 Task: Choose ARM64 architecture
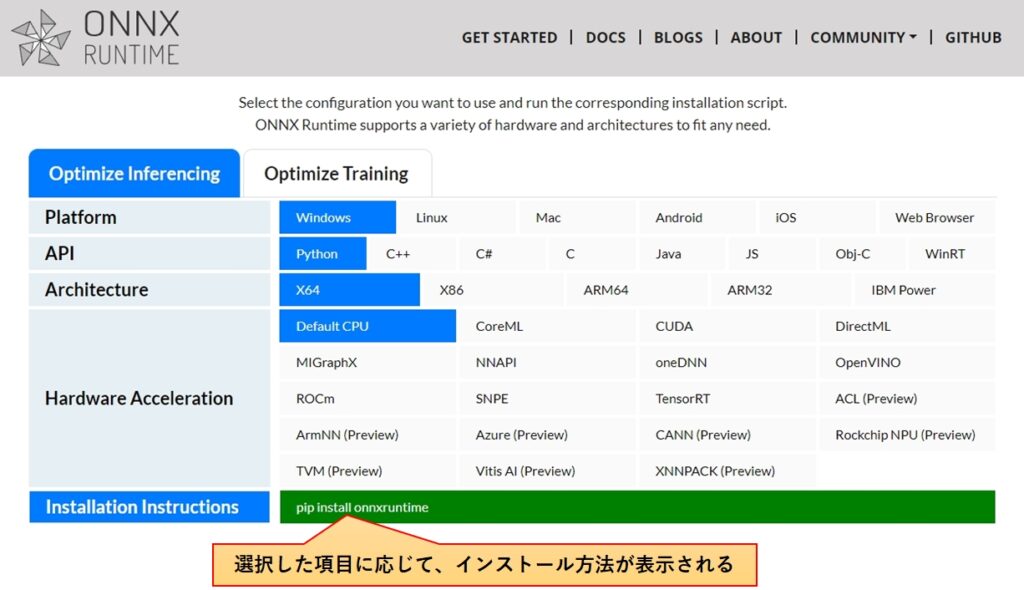tap(606, 290)
